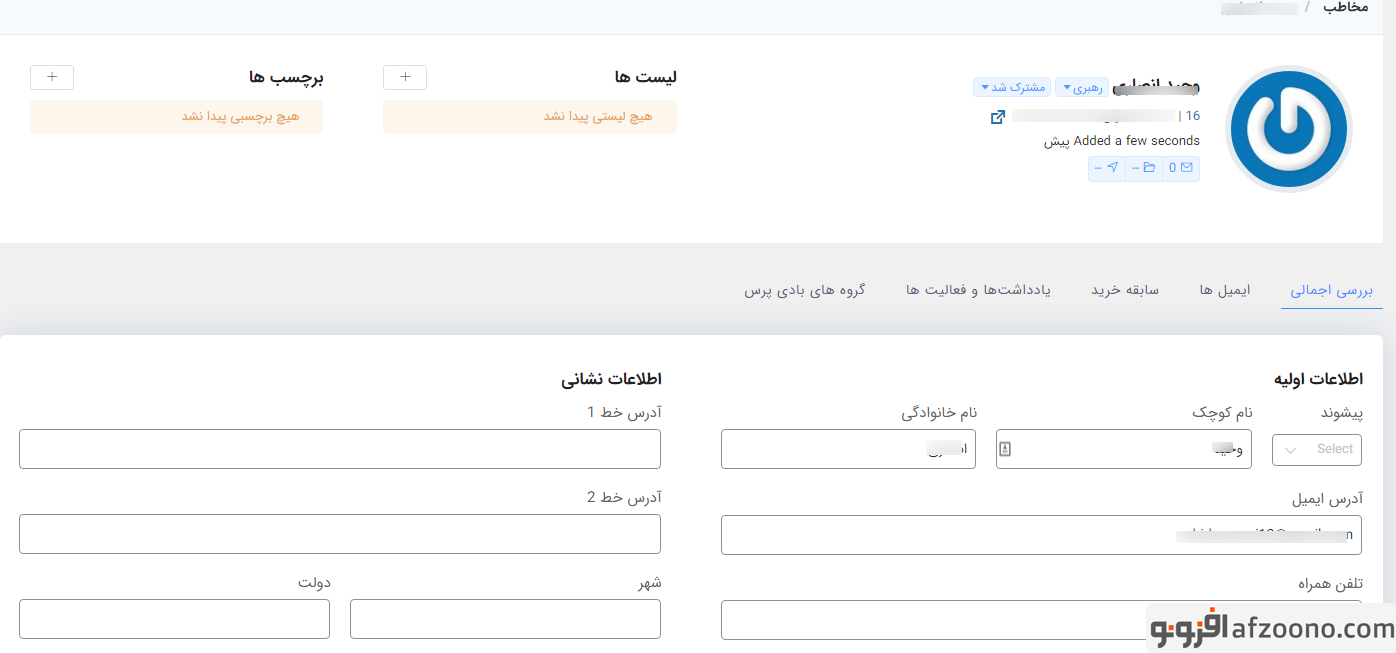This screenshot has width=1396, height=653.
Task: Click the folder open-rate stat icon
Action: pos(1149,168)
